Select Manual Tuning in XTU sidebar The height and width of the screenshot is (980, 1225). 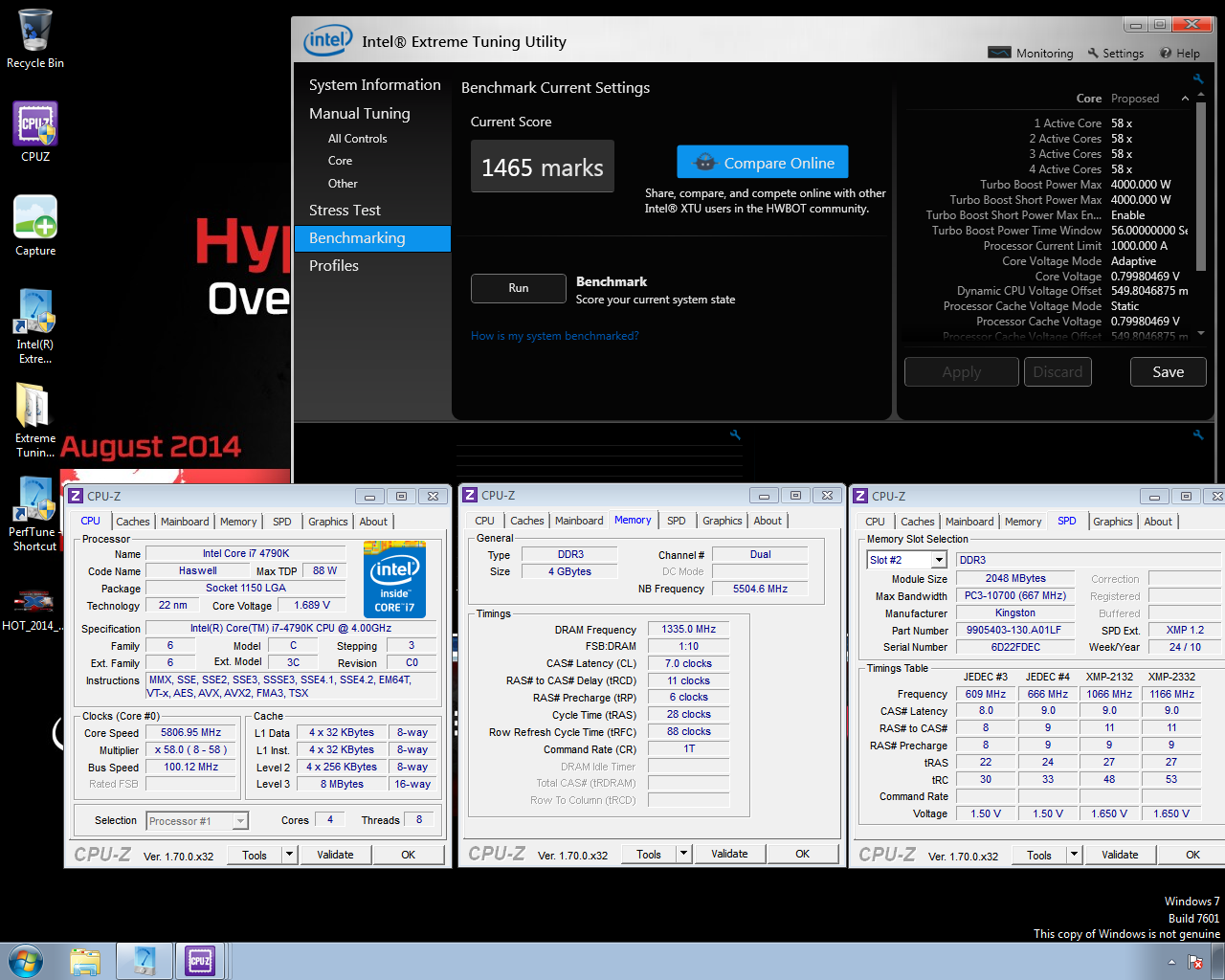click(360, 113)
